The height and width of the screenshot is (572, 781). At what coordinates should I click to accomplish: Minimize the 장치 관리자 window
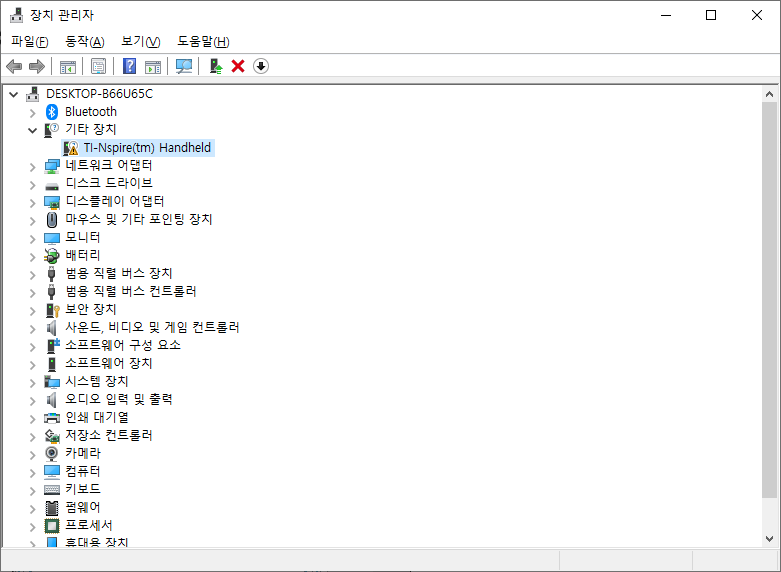coord(666,15)
